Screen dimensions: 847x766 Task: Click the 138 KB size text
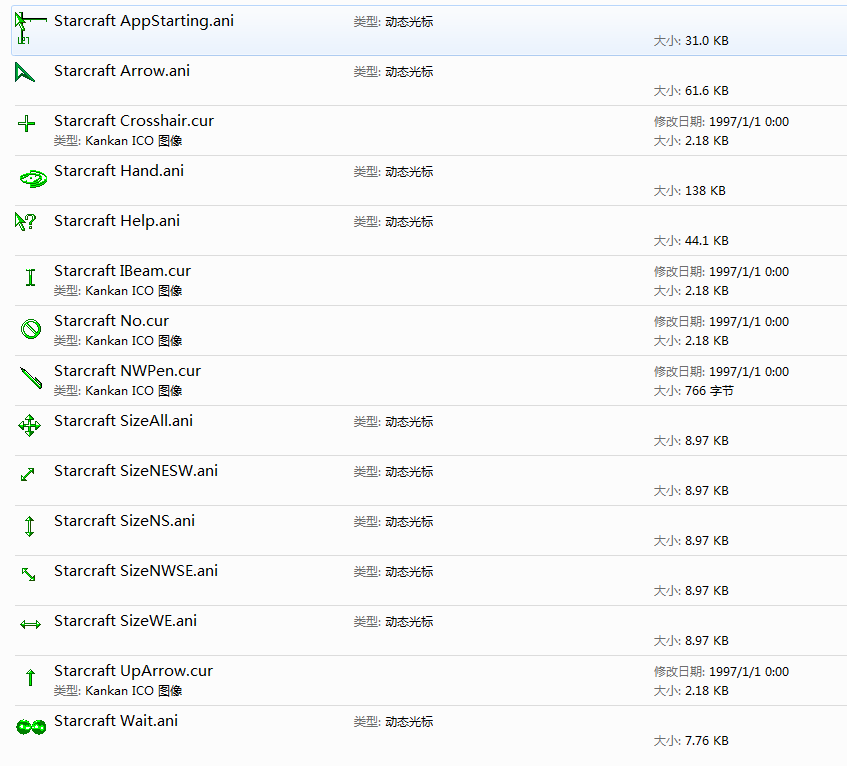pos(705,191)
